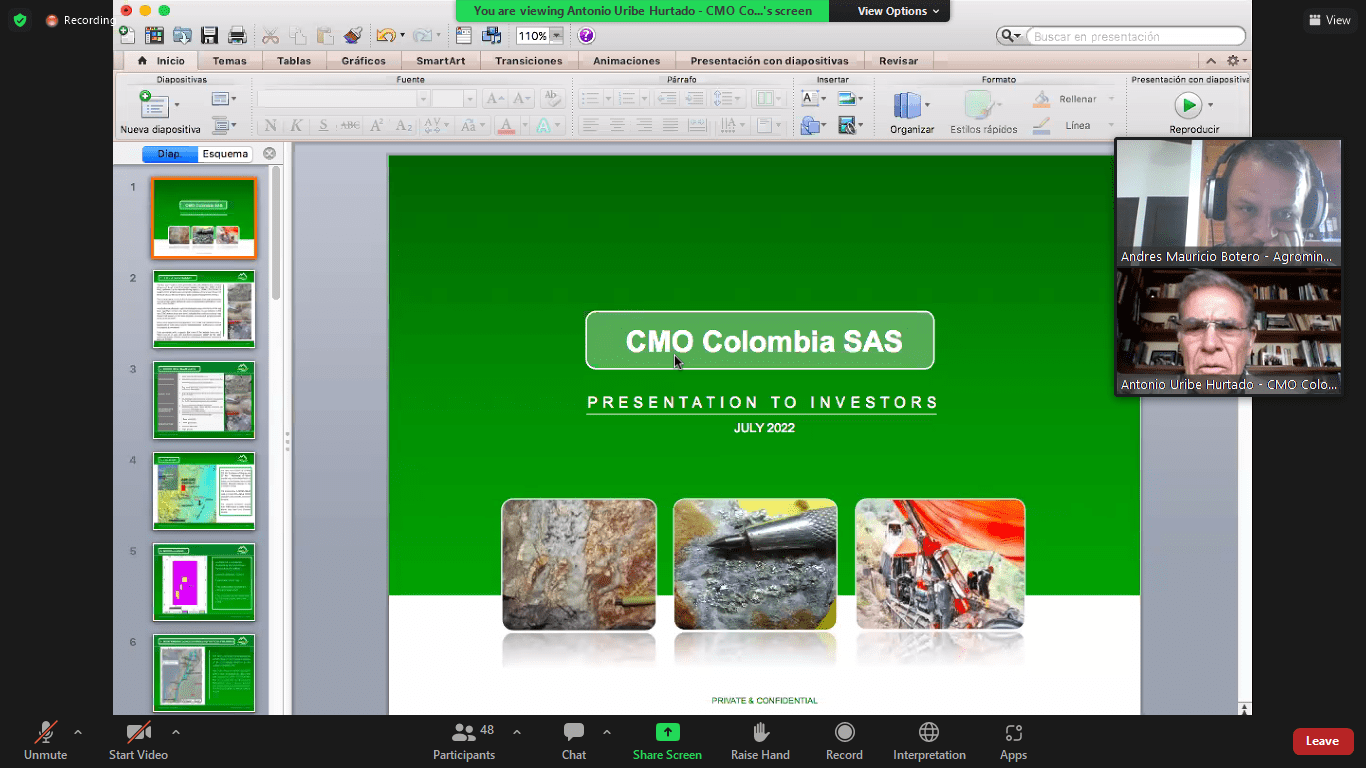Viewport: 1366px width, 768px height.
Task: Select slide 4 thumbnail with map
Action: [204, 491]
